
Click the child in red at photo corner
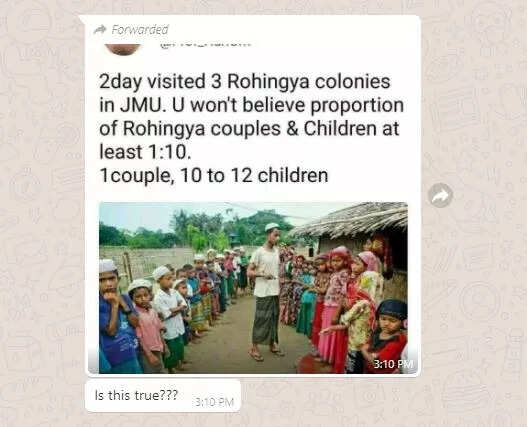pos(391,336)
